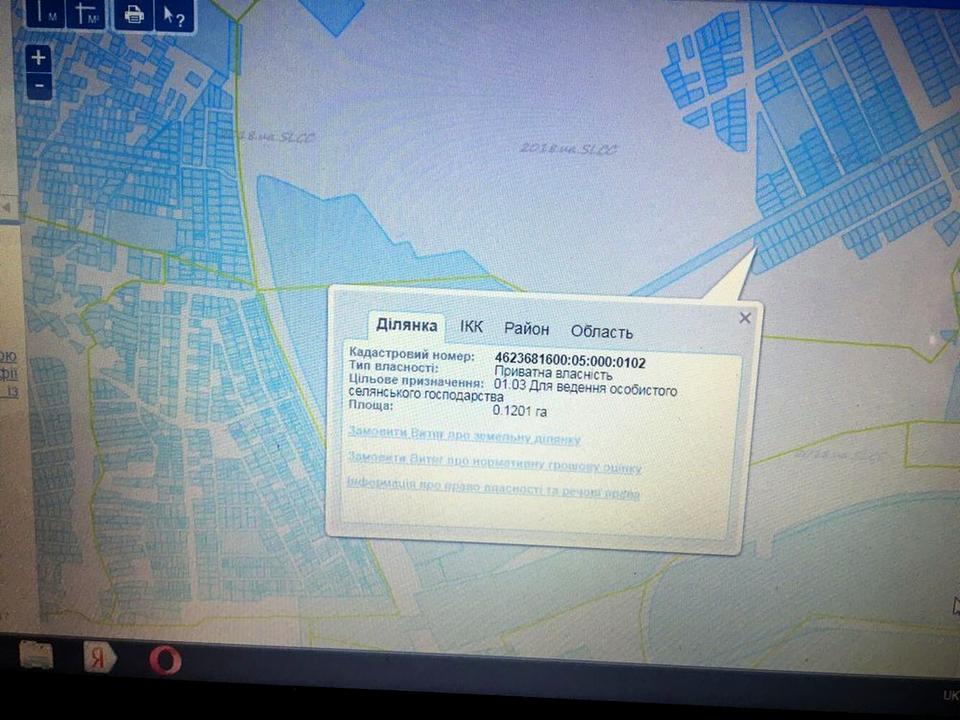Click the 'Приватна власність' ownership value

[x=553, y=374]
